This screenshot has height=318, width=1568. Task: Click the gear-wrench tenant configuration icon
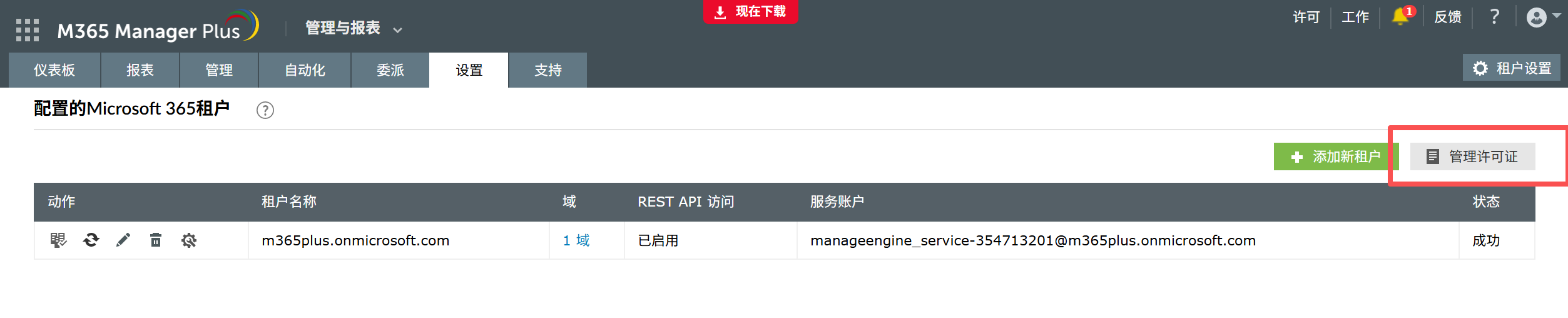pos(189,240)
